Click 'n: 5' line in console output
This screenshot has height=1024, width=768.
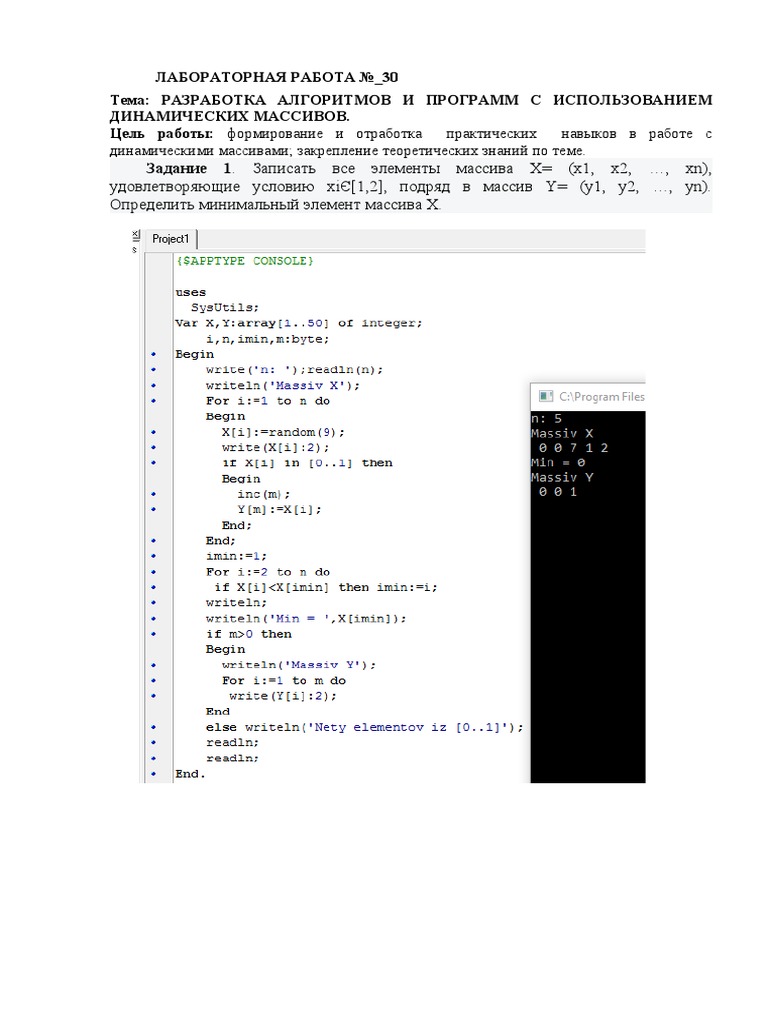tap(547, 419)
